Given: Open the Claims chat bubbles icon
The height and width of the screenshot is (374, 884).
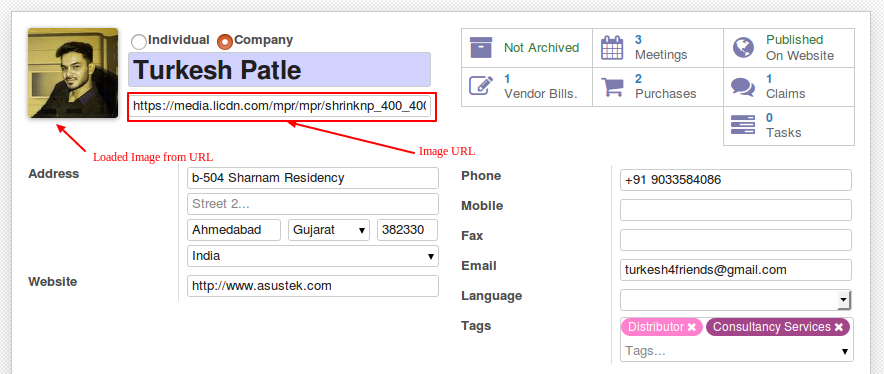Looking at the screenshot, I should click(743, 87).
